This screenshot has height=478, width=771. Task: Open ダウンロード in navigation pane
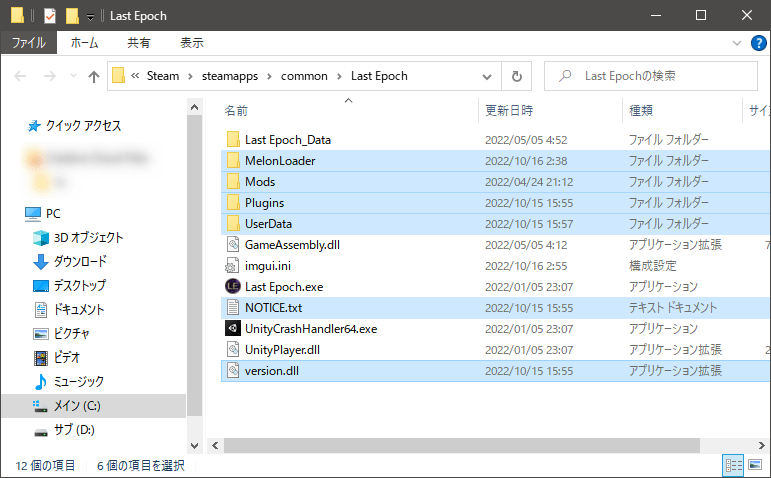(x=70, y=262)
